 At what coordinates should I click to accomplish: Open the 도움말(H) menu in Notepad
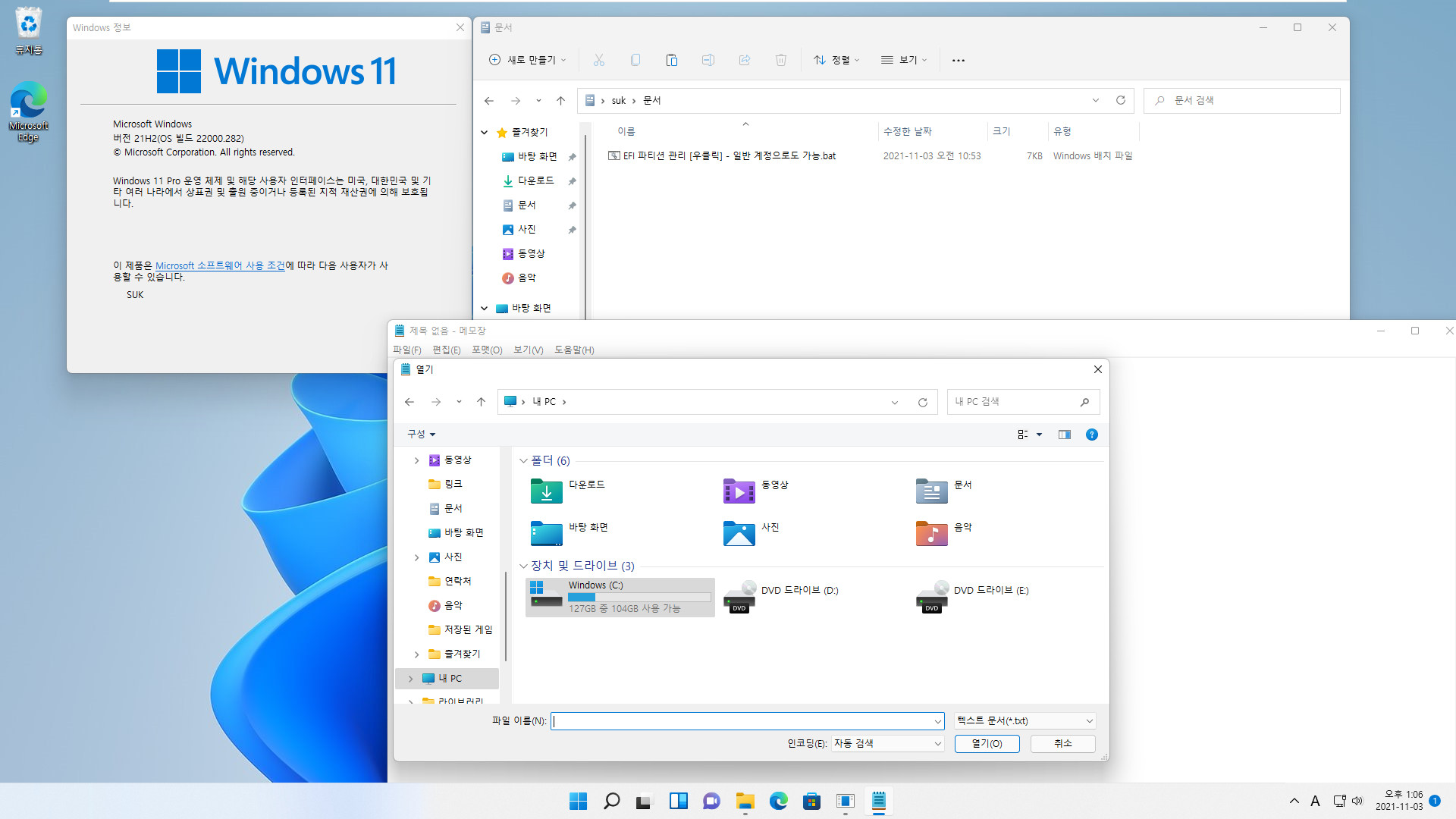tap(574, 350)
